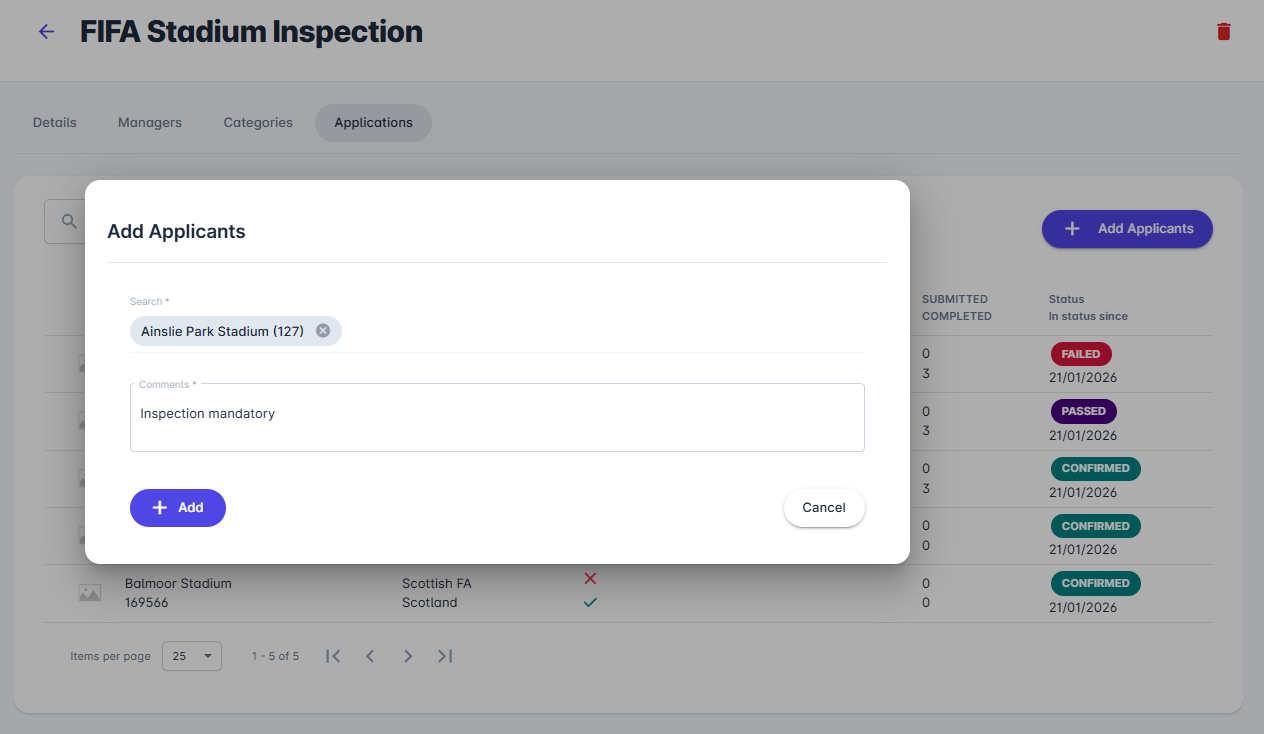This screenshot has width=1264, height=734.
Task: Open the items per page dropdown
Action: coord(191,656)
